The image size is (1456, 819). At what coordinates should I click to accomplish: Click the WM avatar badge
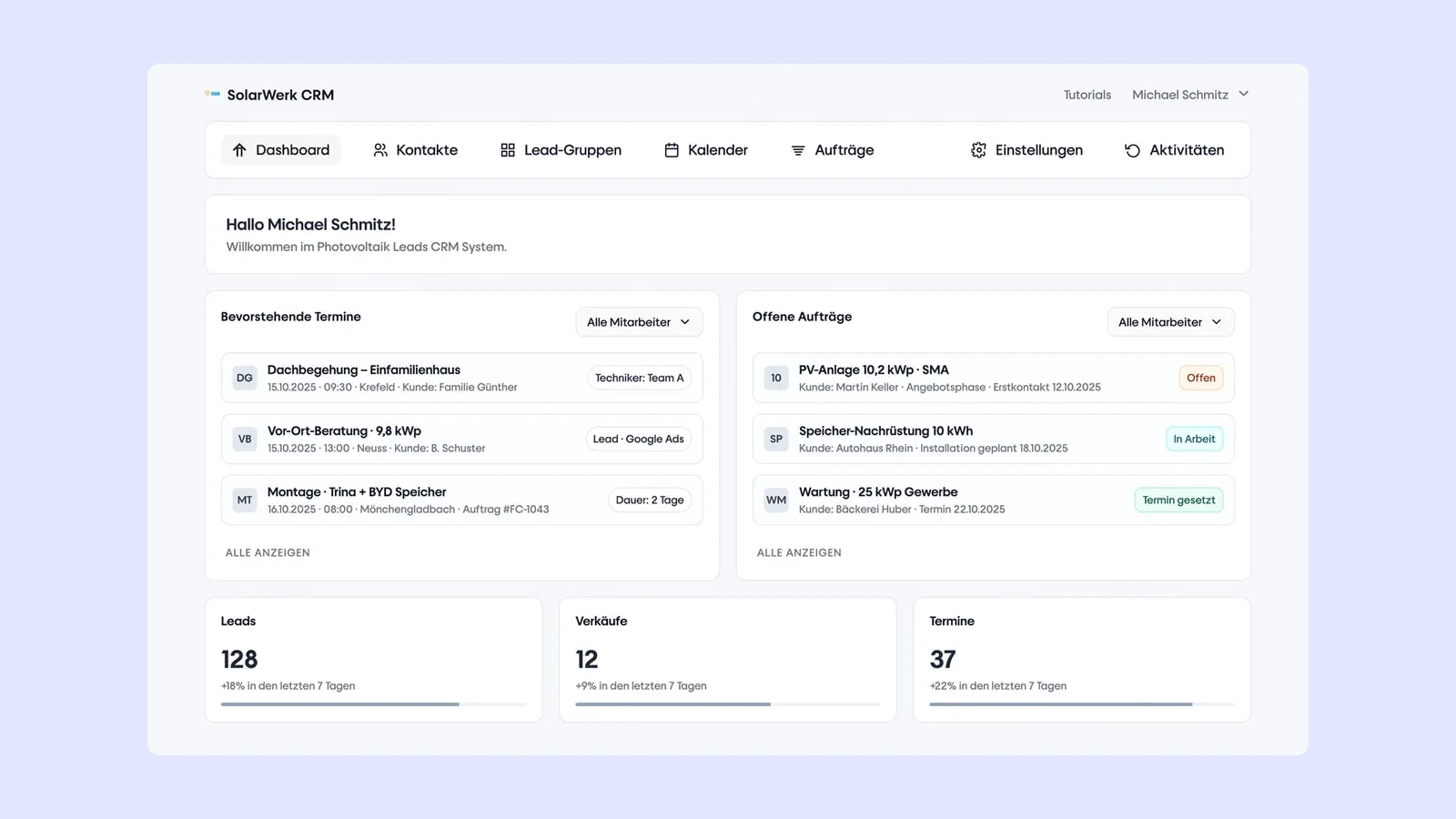[776, 500]
